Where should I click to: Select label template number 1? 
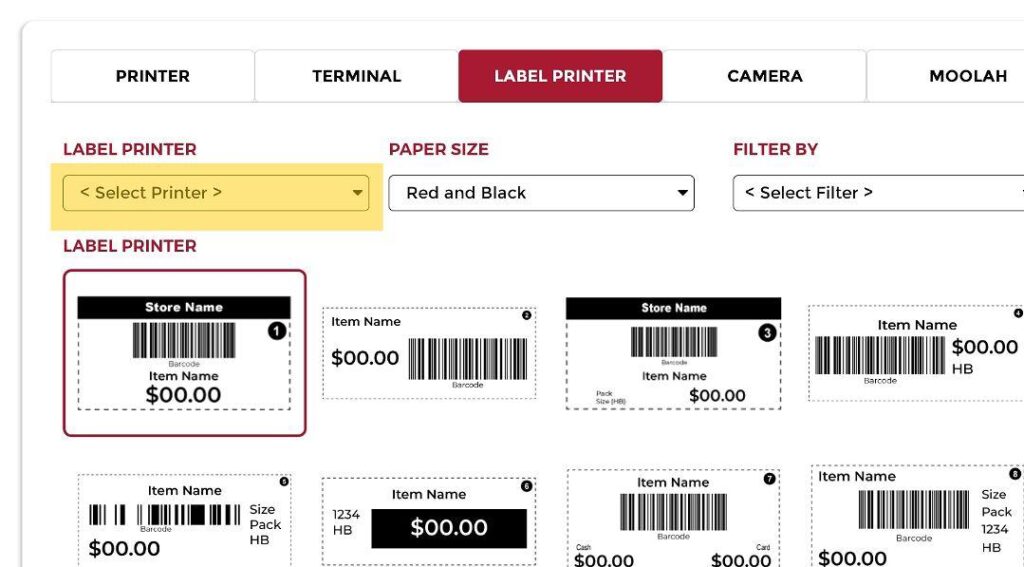[x=184, y=352]
